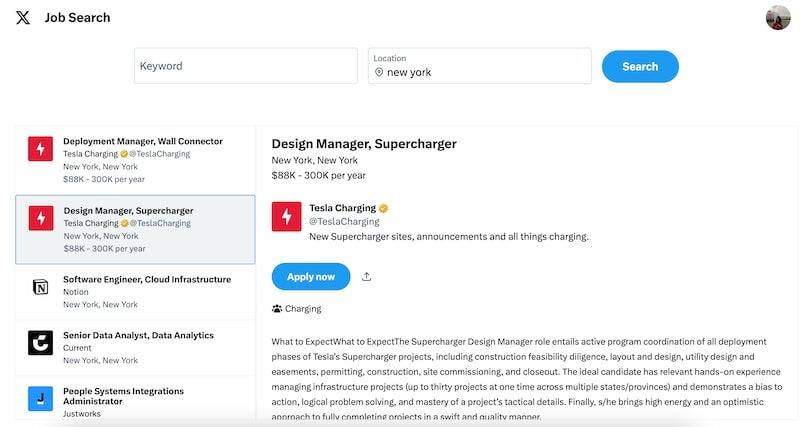Click the Justworks logo icon

pos(40,398)
